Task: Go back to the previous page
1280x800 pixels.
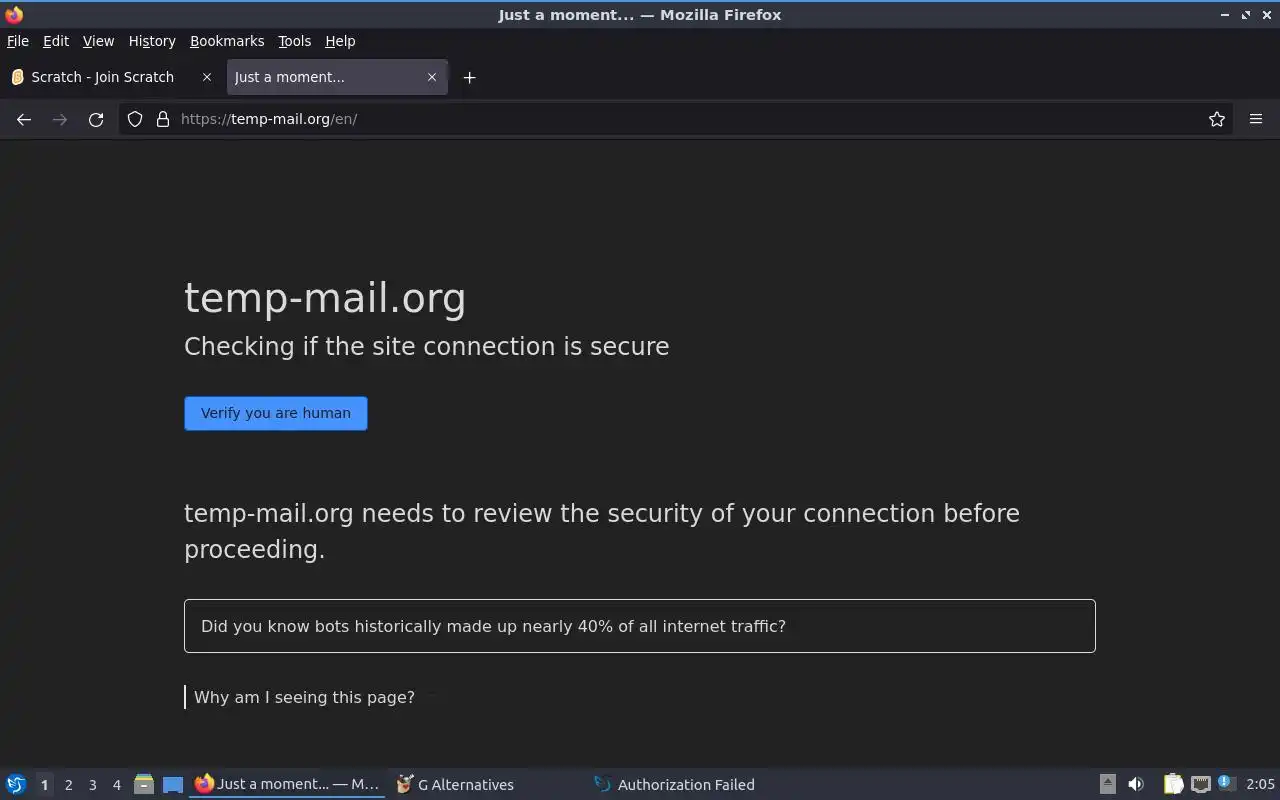Action: pyautogui.click(x=24, y=119)
